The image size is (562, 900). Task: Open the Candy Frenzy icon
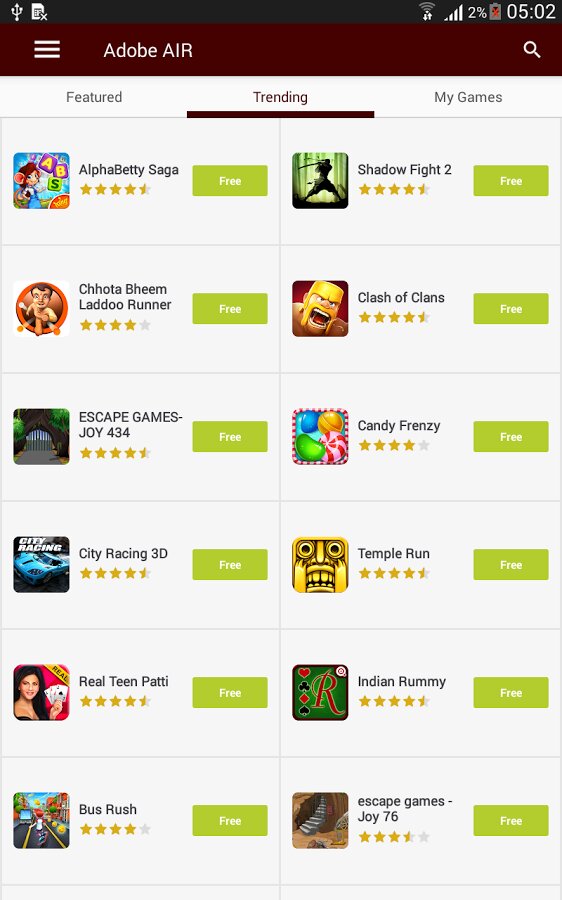(x=320, y=437)
